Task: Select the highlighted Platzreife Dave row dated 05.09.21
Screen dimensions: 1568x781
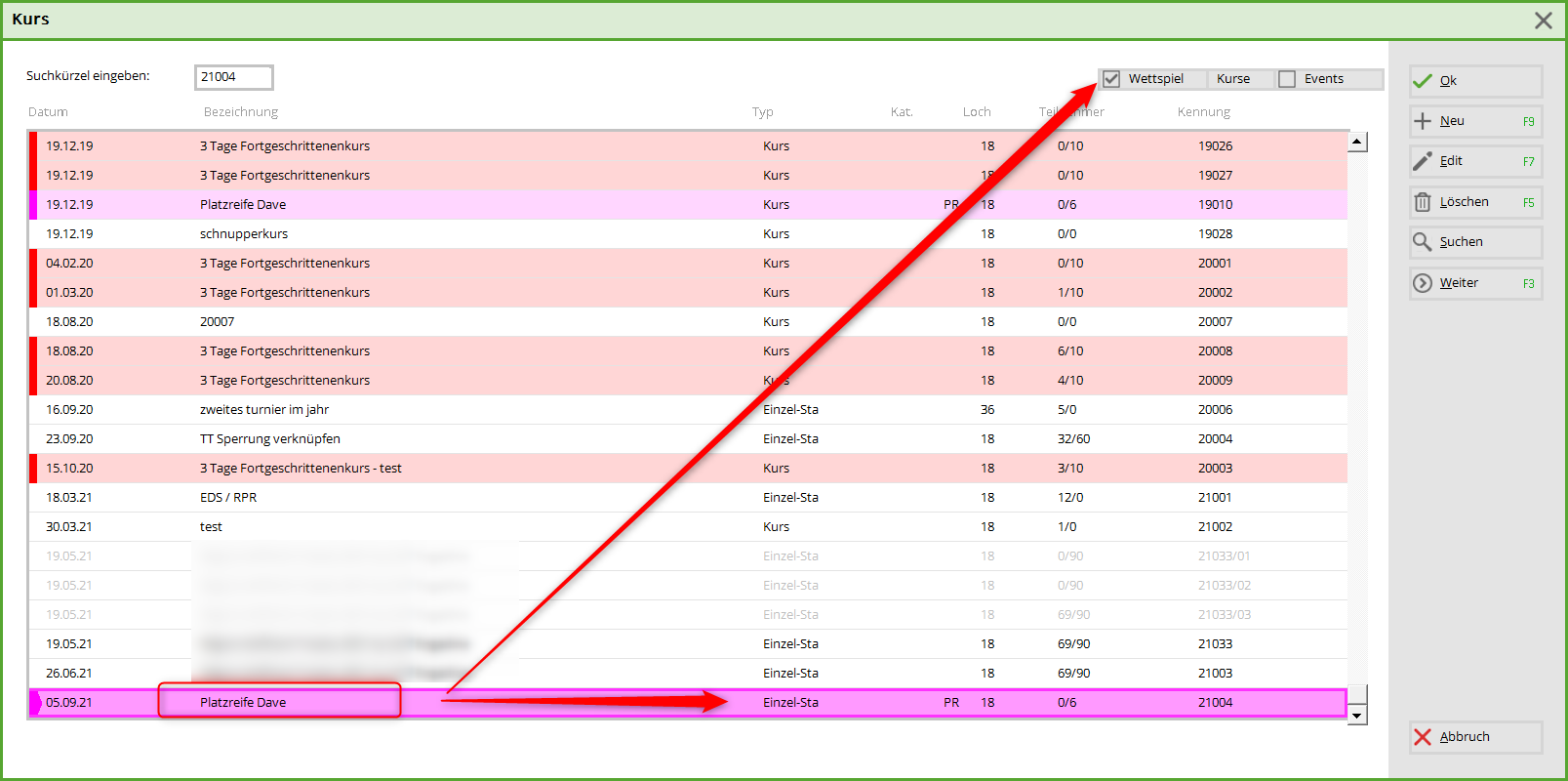Action: click(243, 703)
